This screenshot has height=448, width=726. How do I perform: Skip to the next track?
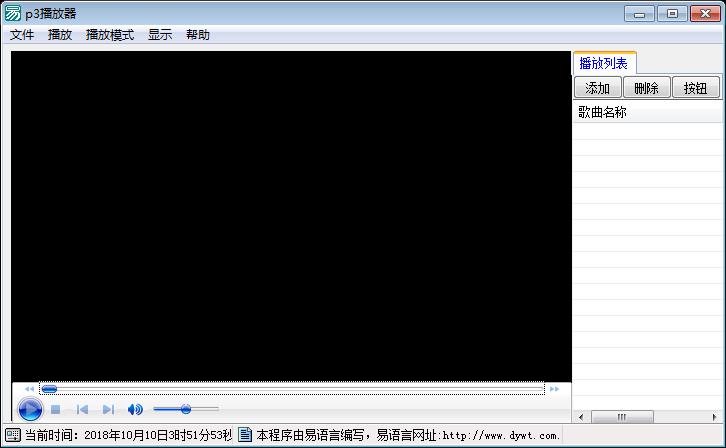coord(108,410)
